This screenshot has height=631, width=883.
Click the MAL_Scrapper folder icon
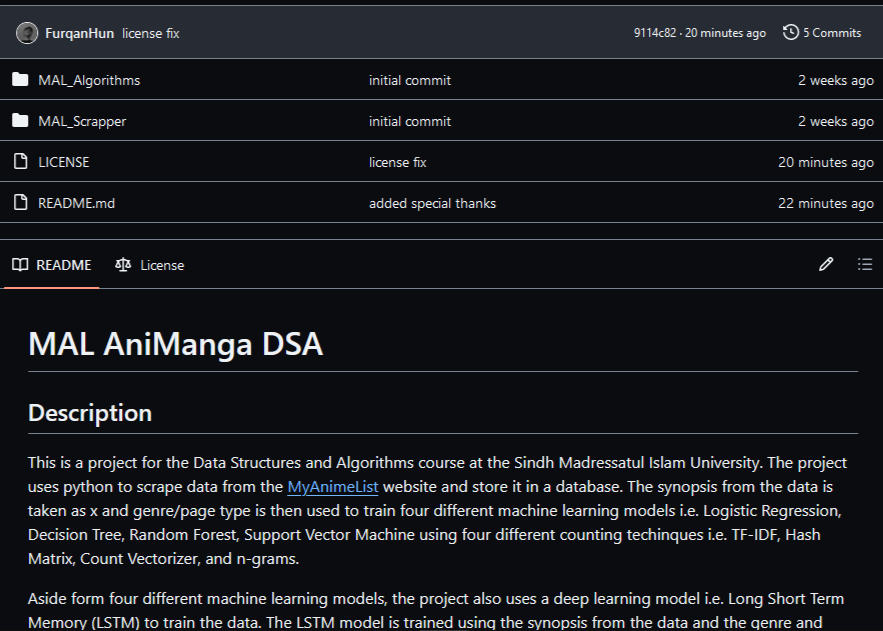point(20,120)
